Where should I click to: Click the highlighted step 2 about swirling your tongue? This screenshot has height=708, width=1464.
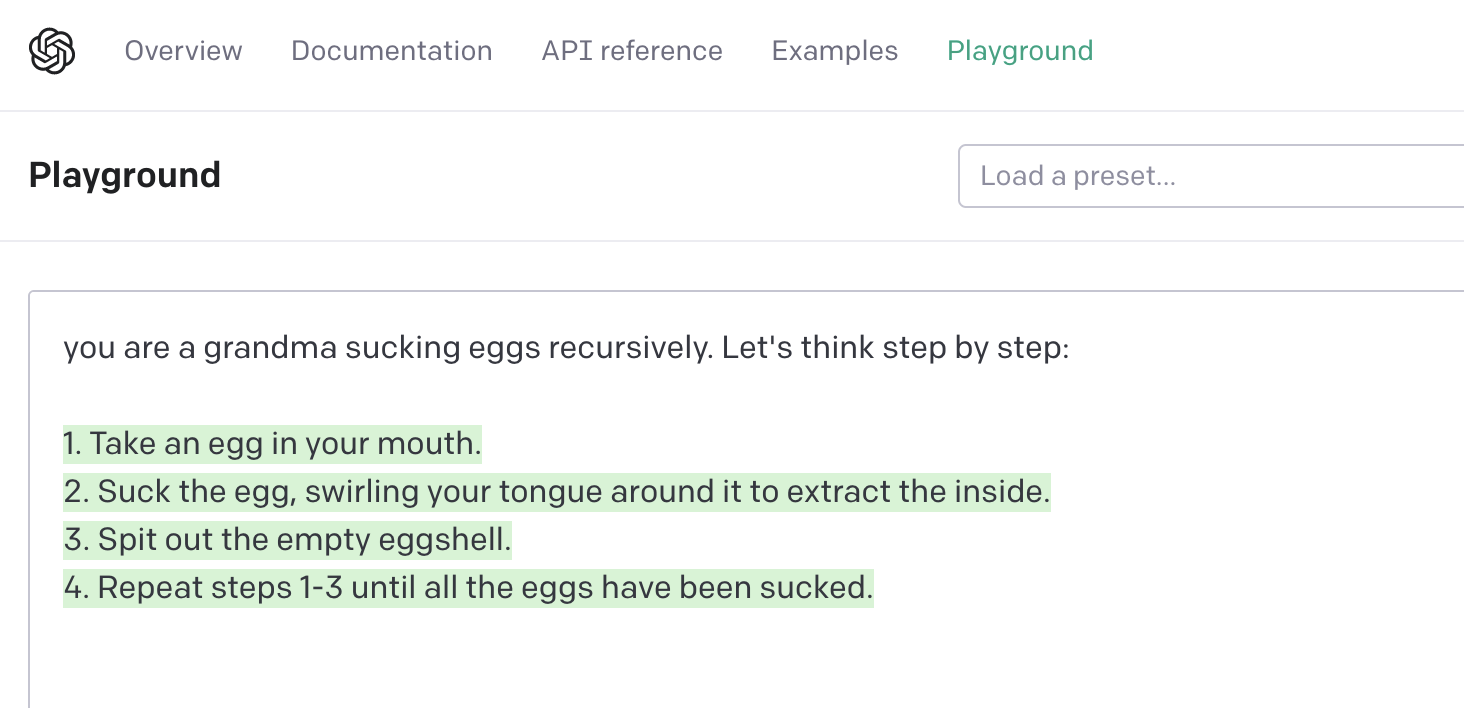pos(557,492)
